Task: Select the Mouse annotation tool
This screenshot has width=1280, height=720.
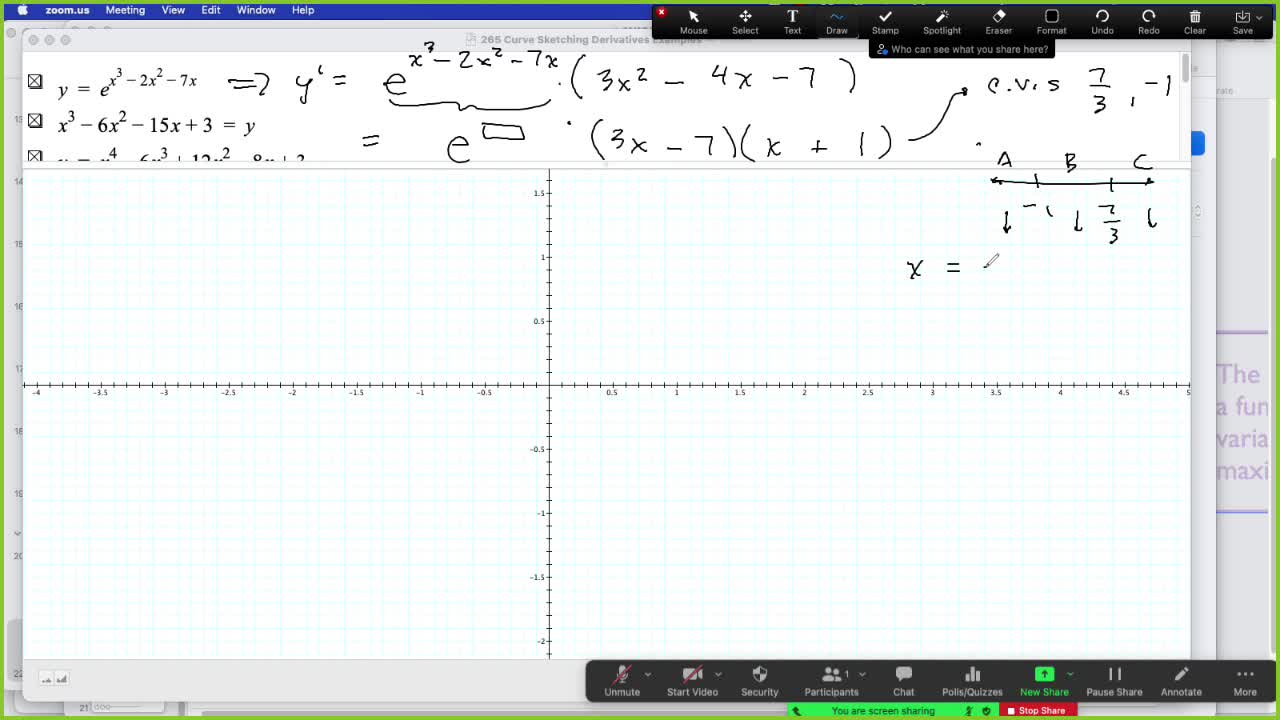Action: (693, 21)
